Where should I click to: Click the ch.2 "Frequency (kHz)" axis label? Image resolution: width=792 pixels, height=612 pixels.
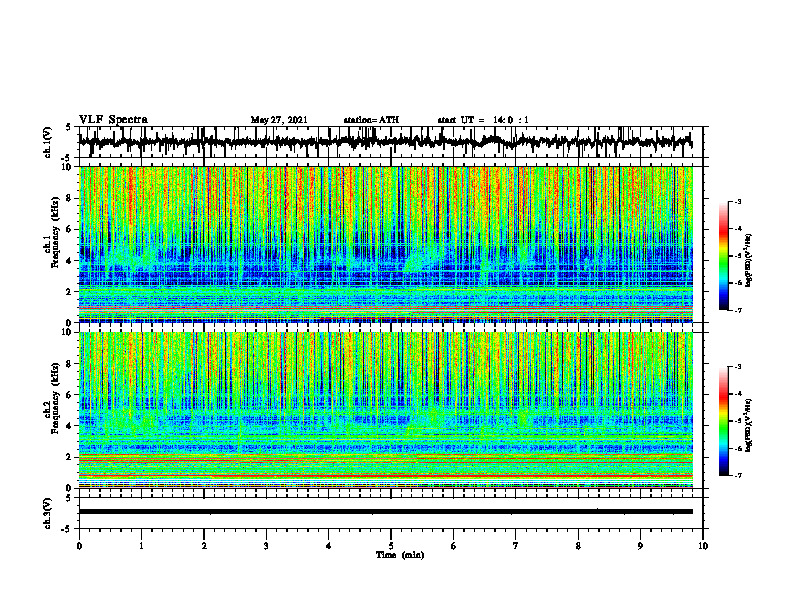coord(55,398)
